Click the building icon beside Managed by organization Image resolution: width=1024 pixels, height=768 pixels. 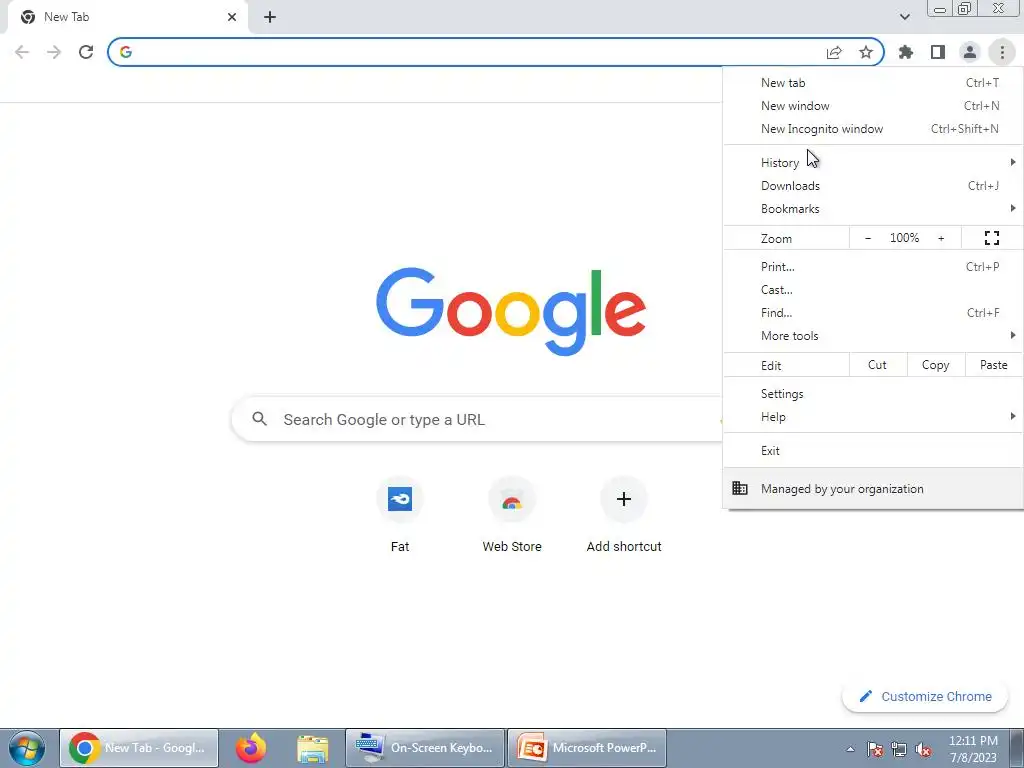tap(740, 488)
